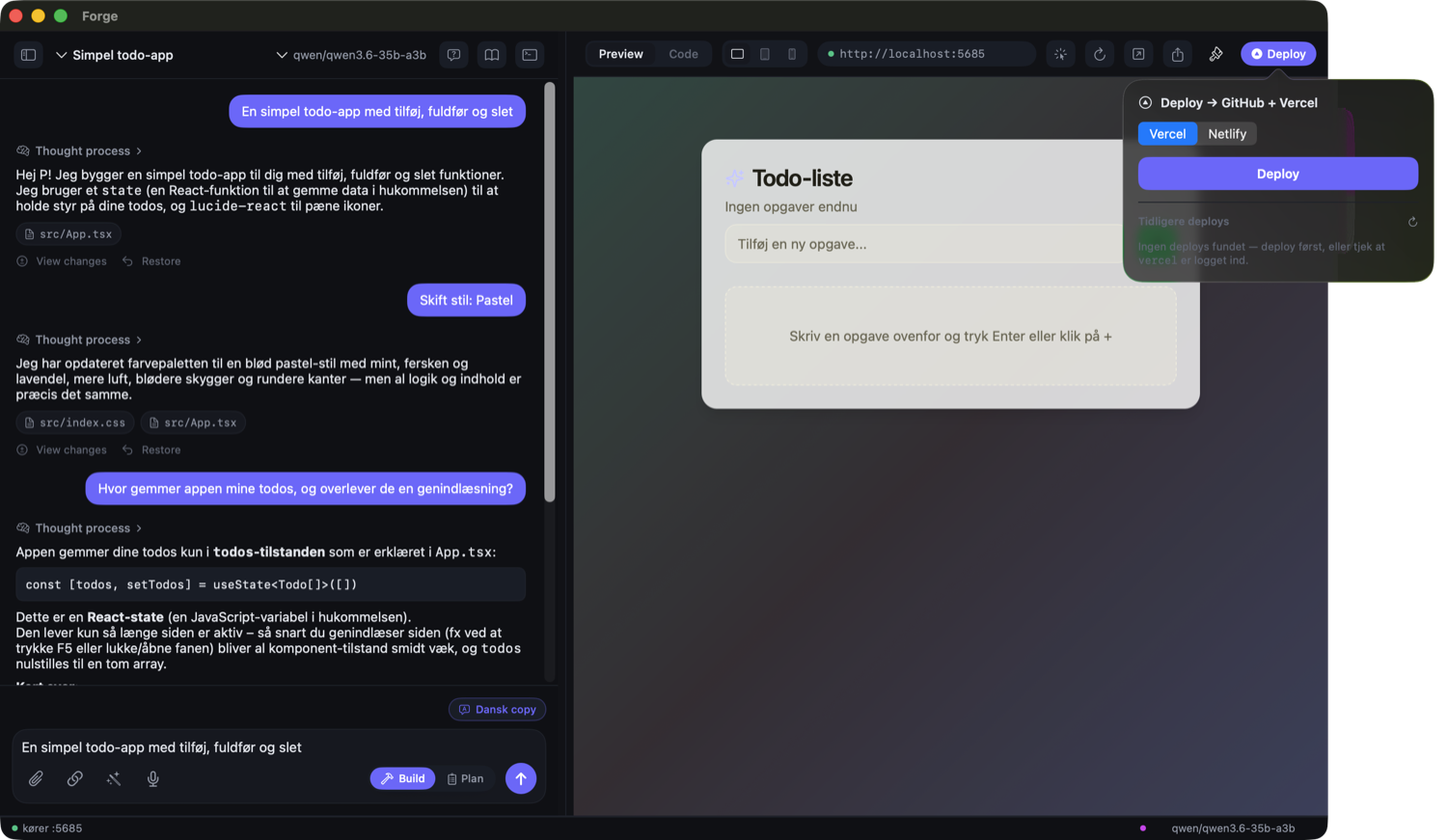Click the chat panel scrollbar
Image resolution: width=1447 pixels, height=840 pixels.
[550, 292]
